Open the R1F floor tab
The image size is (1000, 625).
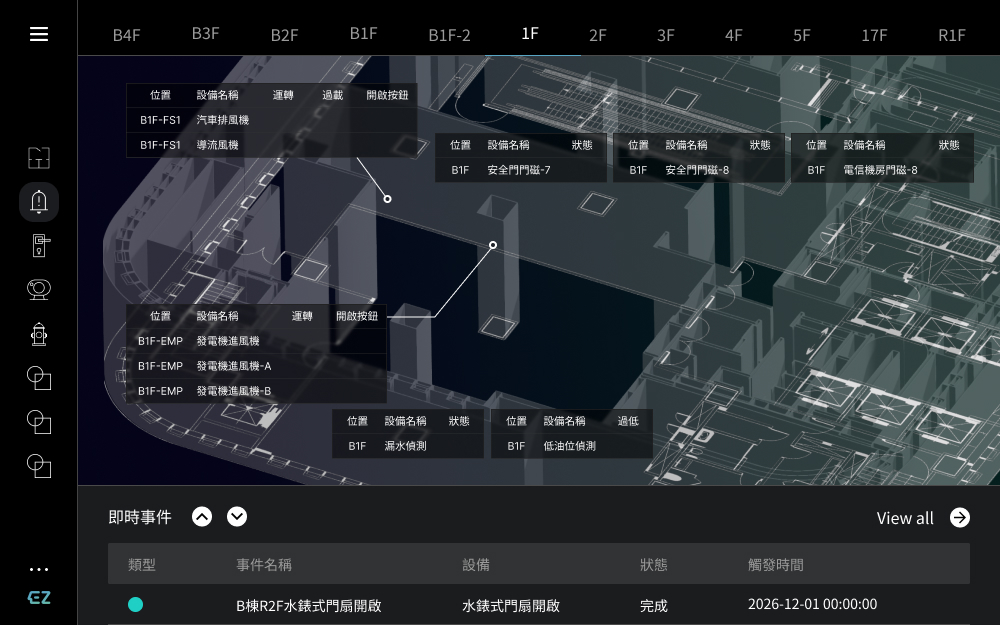click(951, 35)
